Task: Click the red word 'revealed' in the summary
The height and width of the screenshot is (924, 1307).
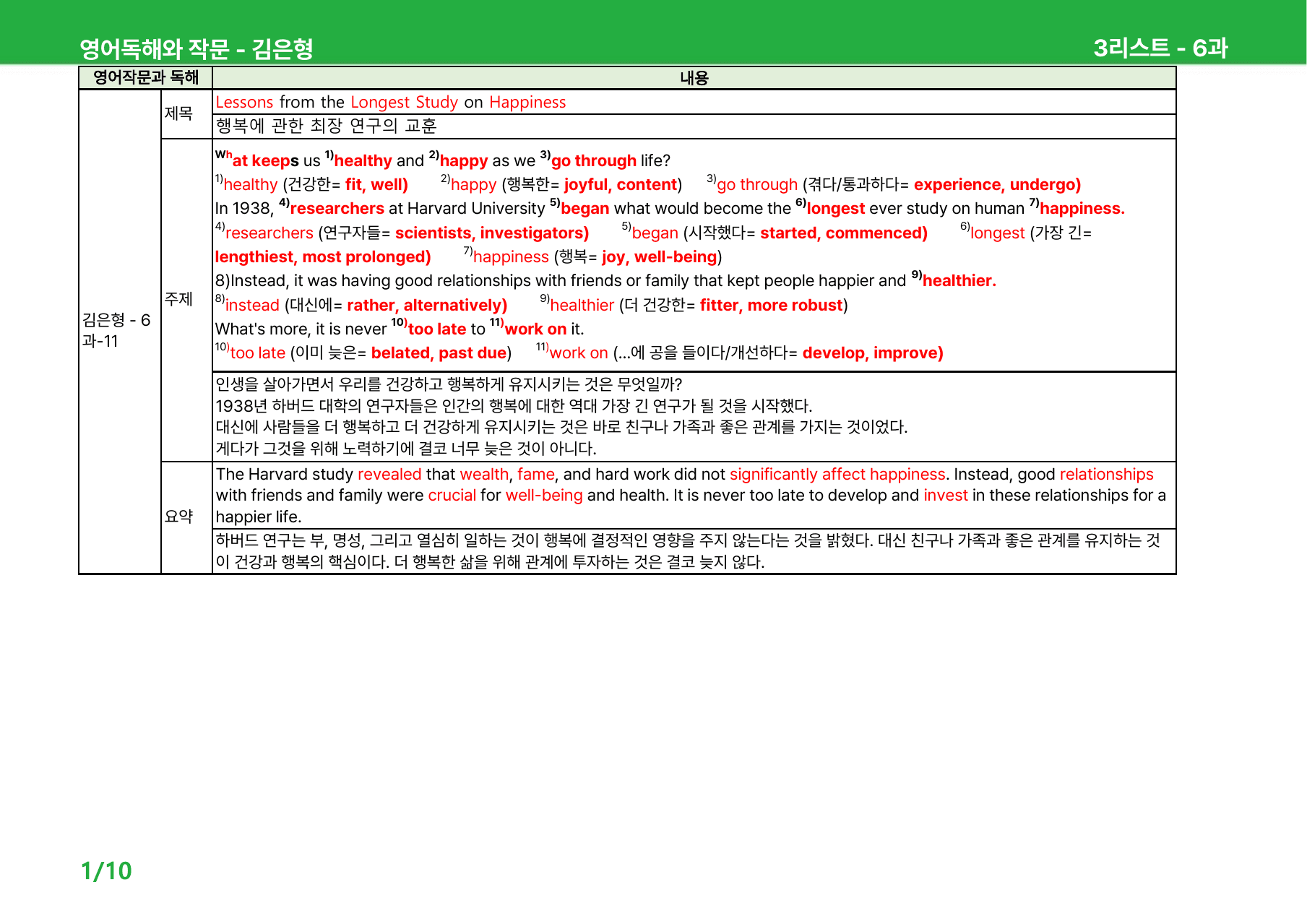Action: coord(389,475)
